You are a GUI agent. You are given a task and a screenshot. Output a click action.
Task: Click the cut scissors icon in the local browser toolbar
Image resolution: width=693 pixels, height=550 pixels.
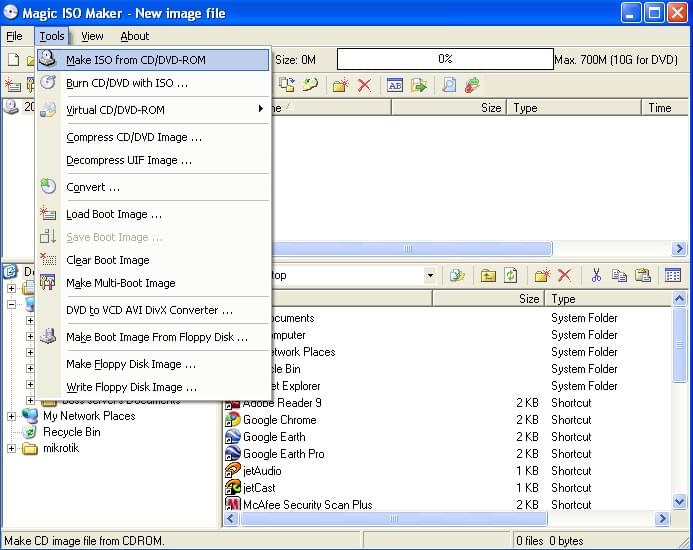point(596,275)
